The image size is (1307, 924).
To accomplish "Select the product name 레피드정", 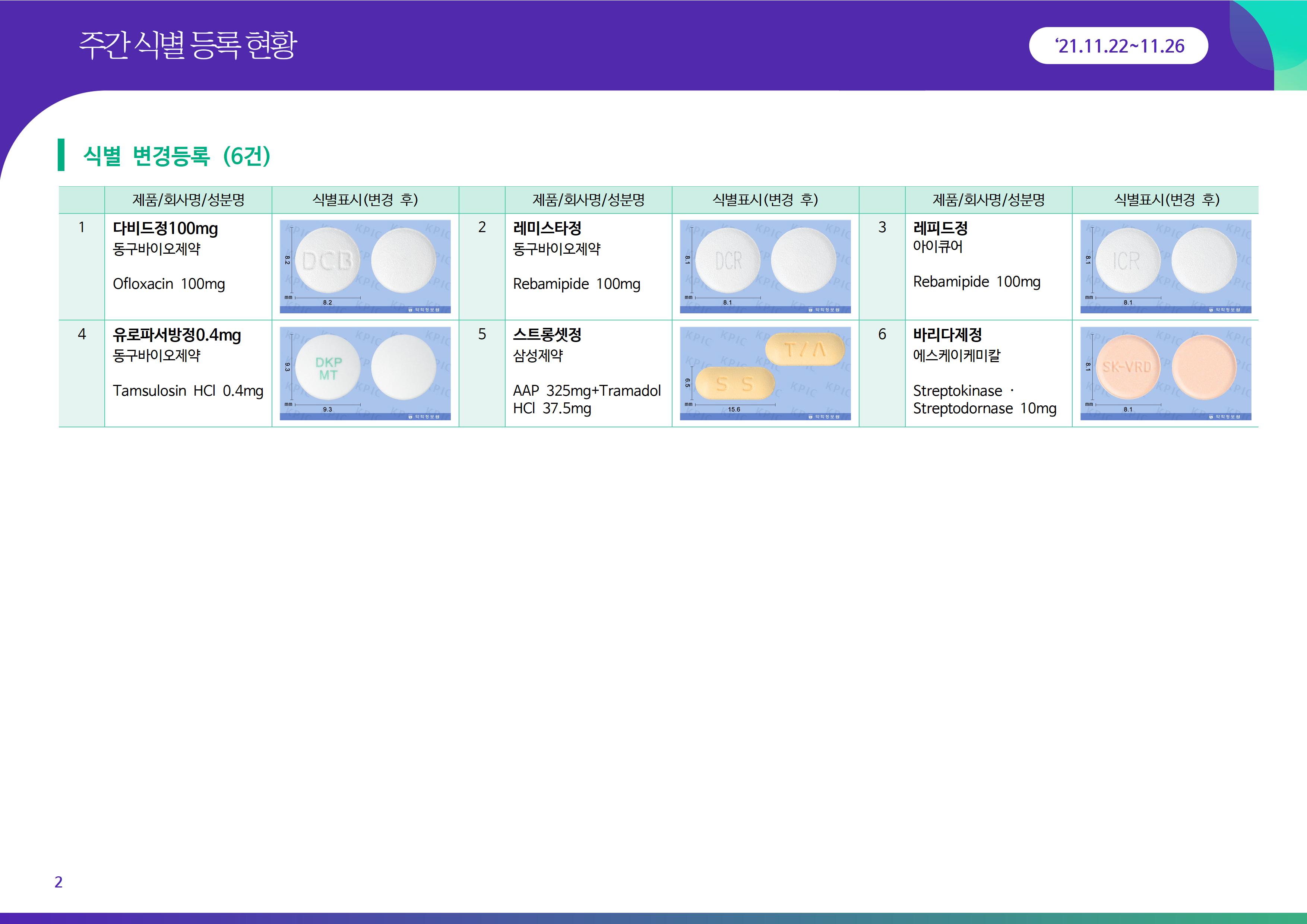I will [x=940, y=228].
